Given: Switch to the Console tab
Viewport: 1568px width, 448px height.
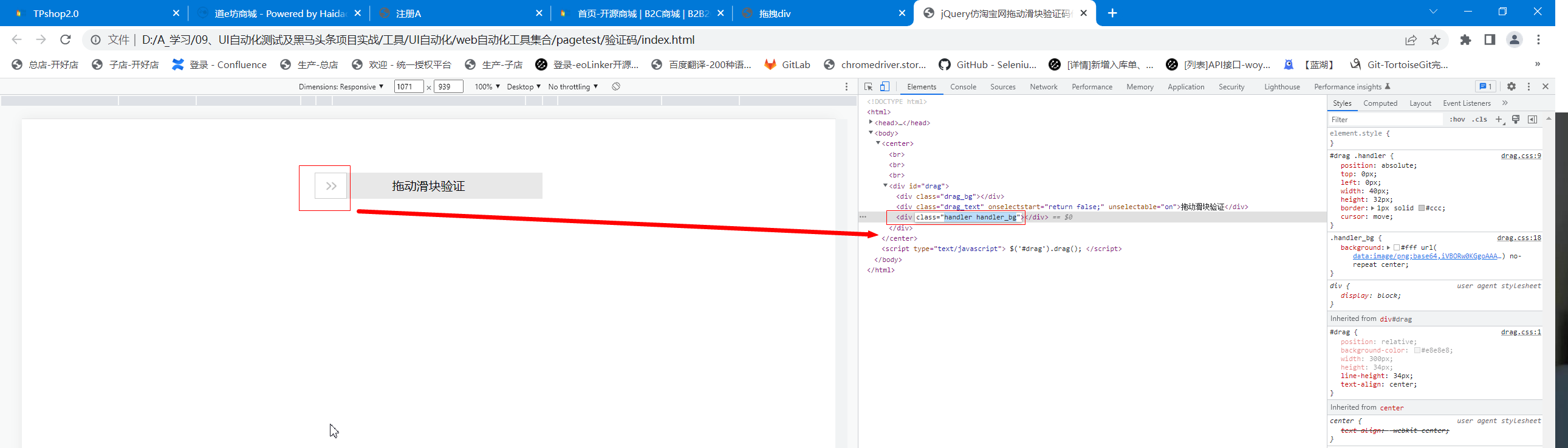Looking at the screenshot, I should pos(963,86).
